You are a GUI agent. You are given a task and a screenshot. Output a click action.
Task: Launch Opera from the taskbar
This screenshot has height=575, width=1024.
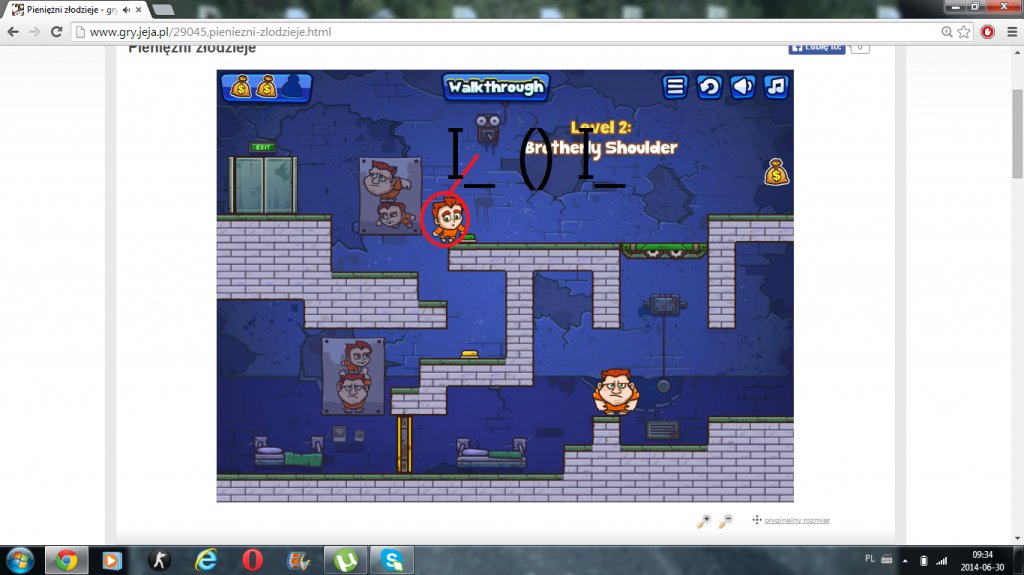click(x=252, y=561)
